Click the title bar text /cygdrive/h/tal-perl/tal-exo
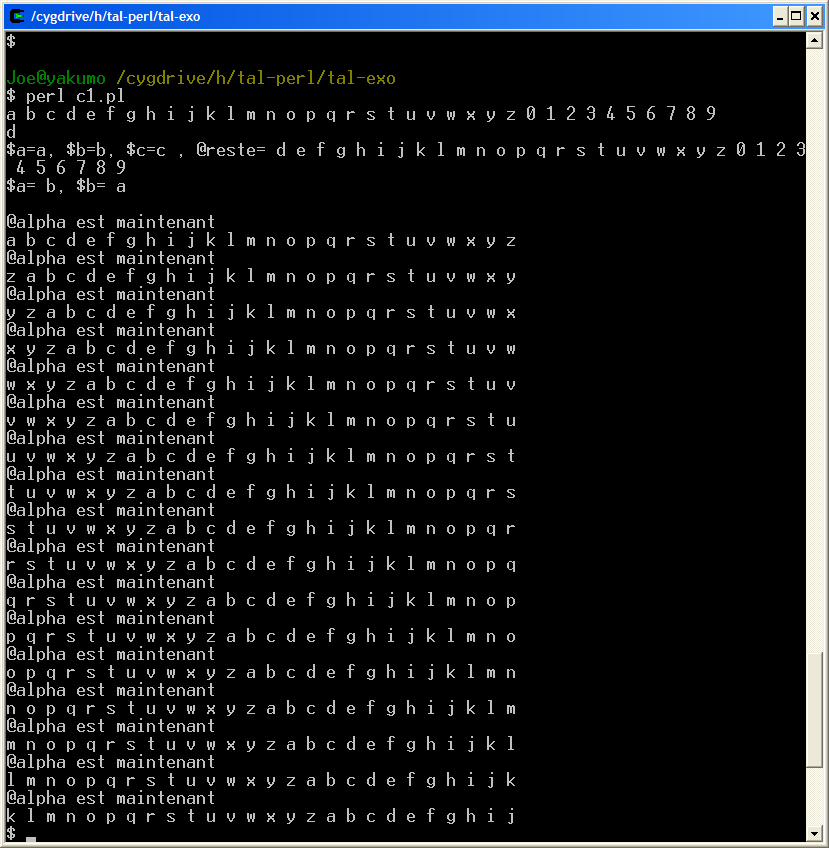 coord(115,17)
